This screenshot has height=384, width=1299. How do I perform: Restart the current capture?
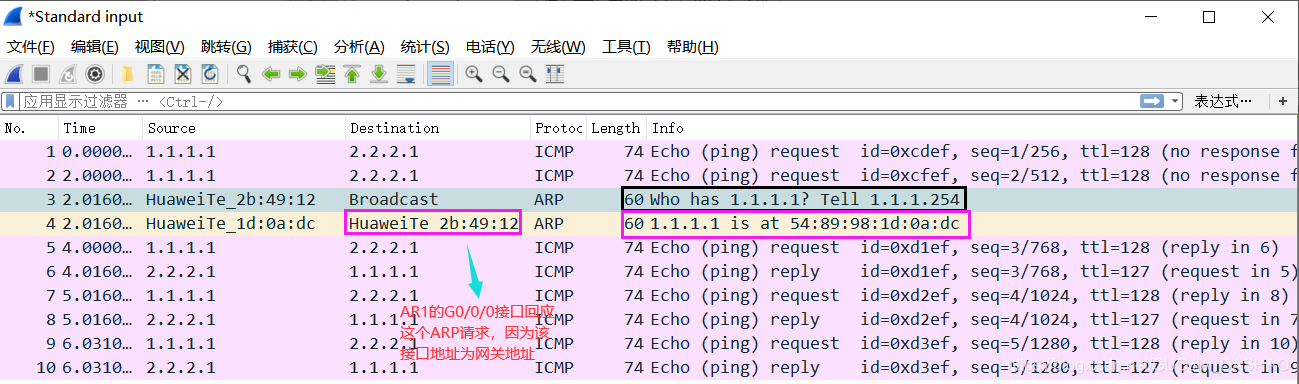click(x=68, y=74)
